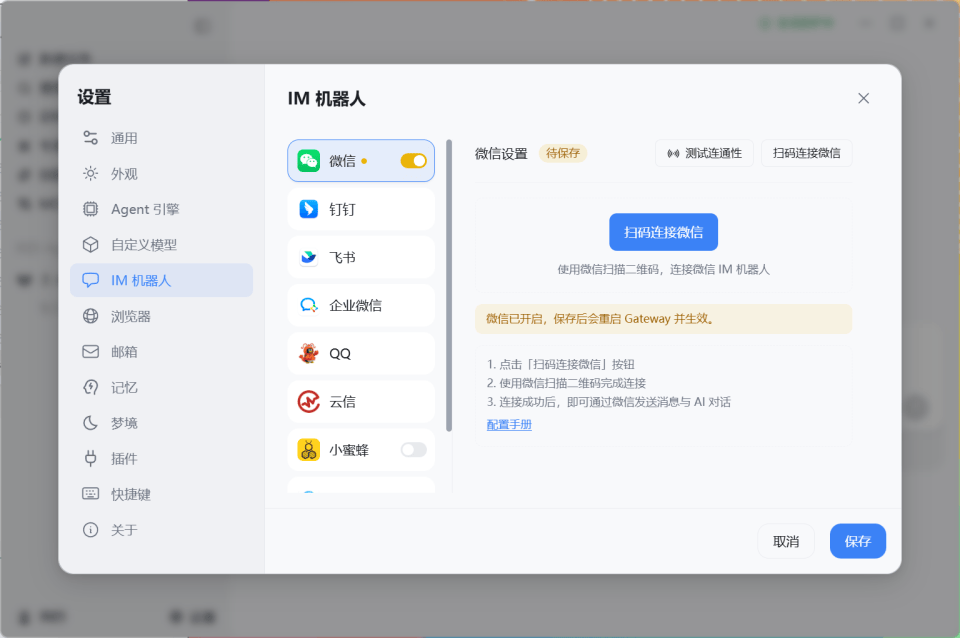Click the 快捷键 keyboard icon
This screenshot has height=638, width=960.
(91, 494)
